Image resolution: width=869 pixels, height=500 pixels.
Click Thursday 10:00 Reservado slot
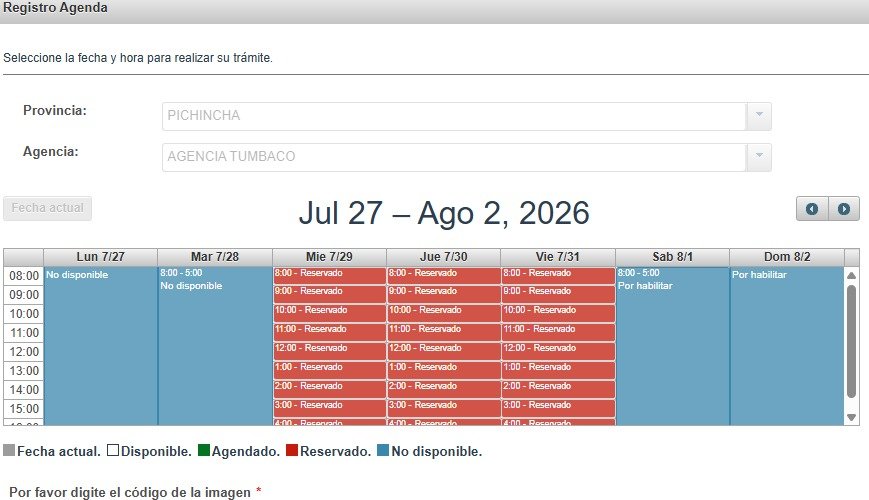pos(443,313)
